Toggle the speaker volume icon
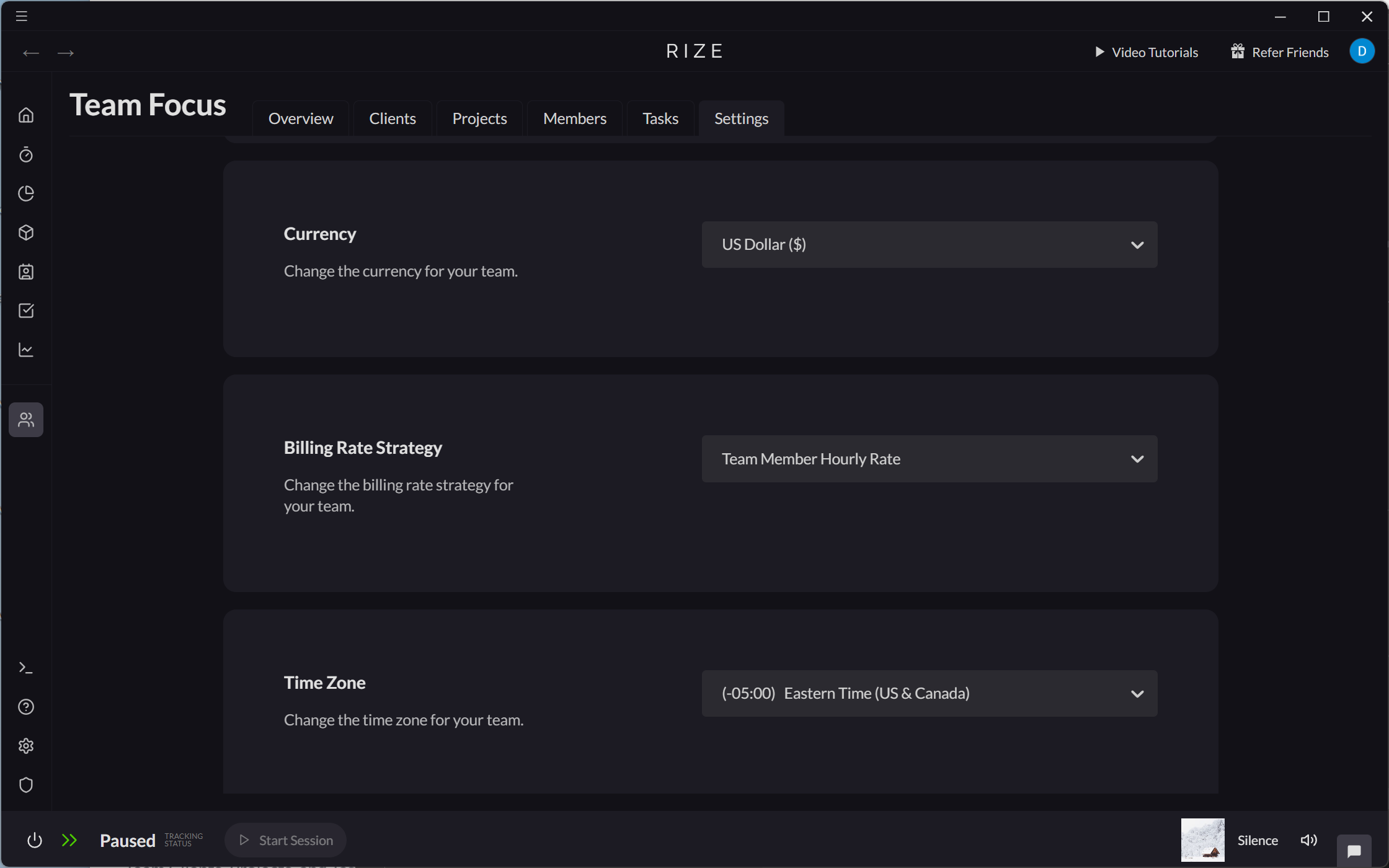 coord(1309,840)
